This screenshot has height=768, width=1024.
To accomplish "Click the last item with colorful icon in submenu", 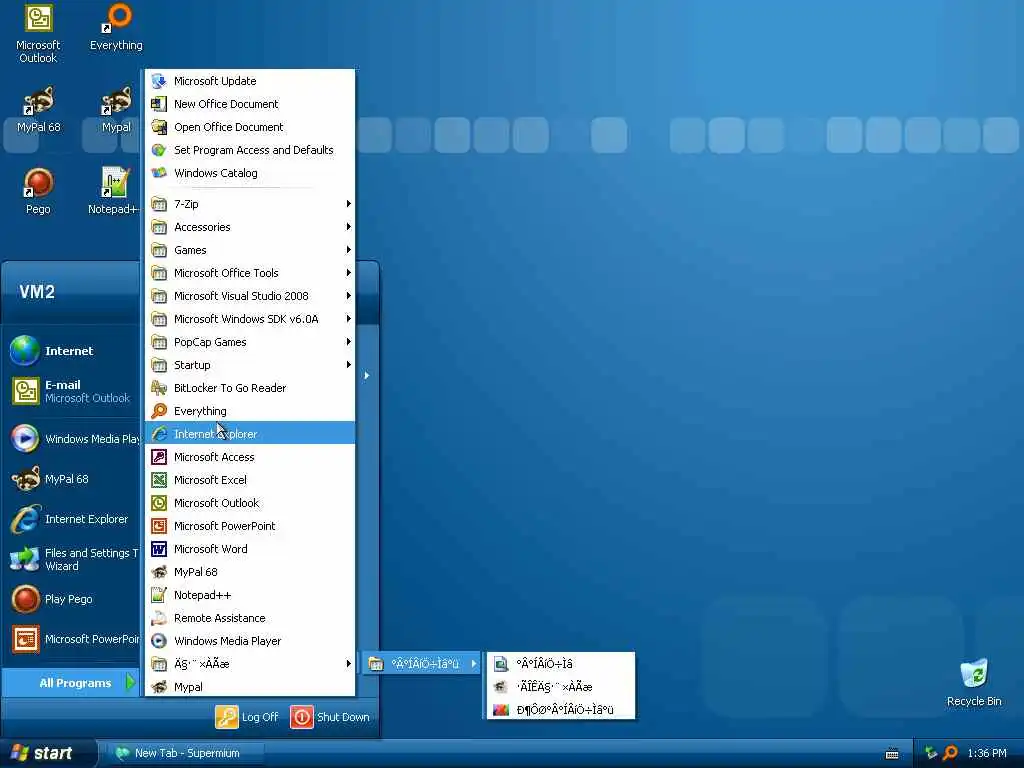I will tap(561, 709).
